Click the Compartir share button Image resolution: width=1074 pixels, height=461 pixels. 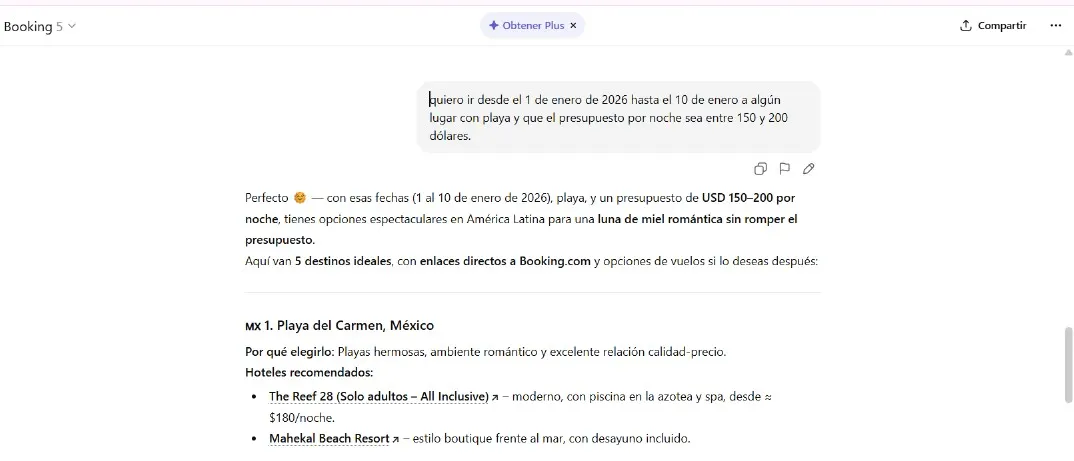(993, 25)
